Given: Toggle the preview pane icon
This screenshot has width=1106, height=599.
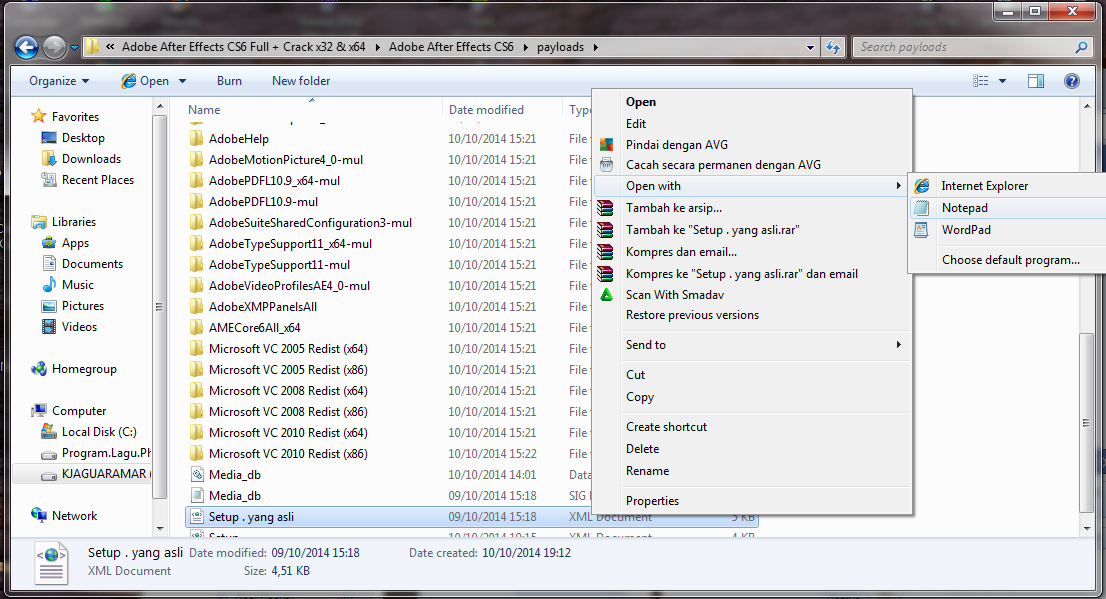Looking at the screenshot, I should [x=1035, y=81].
